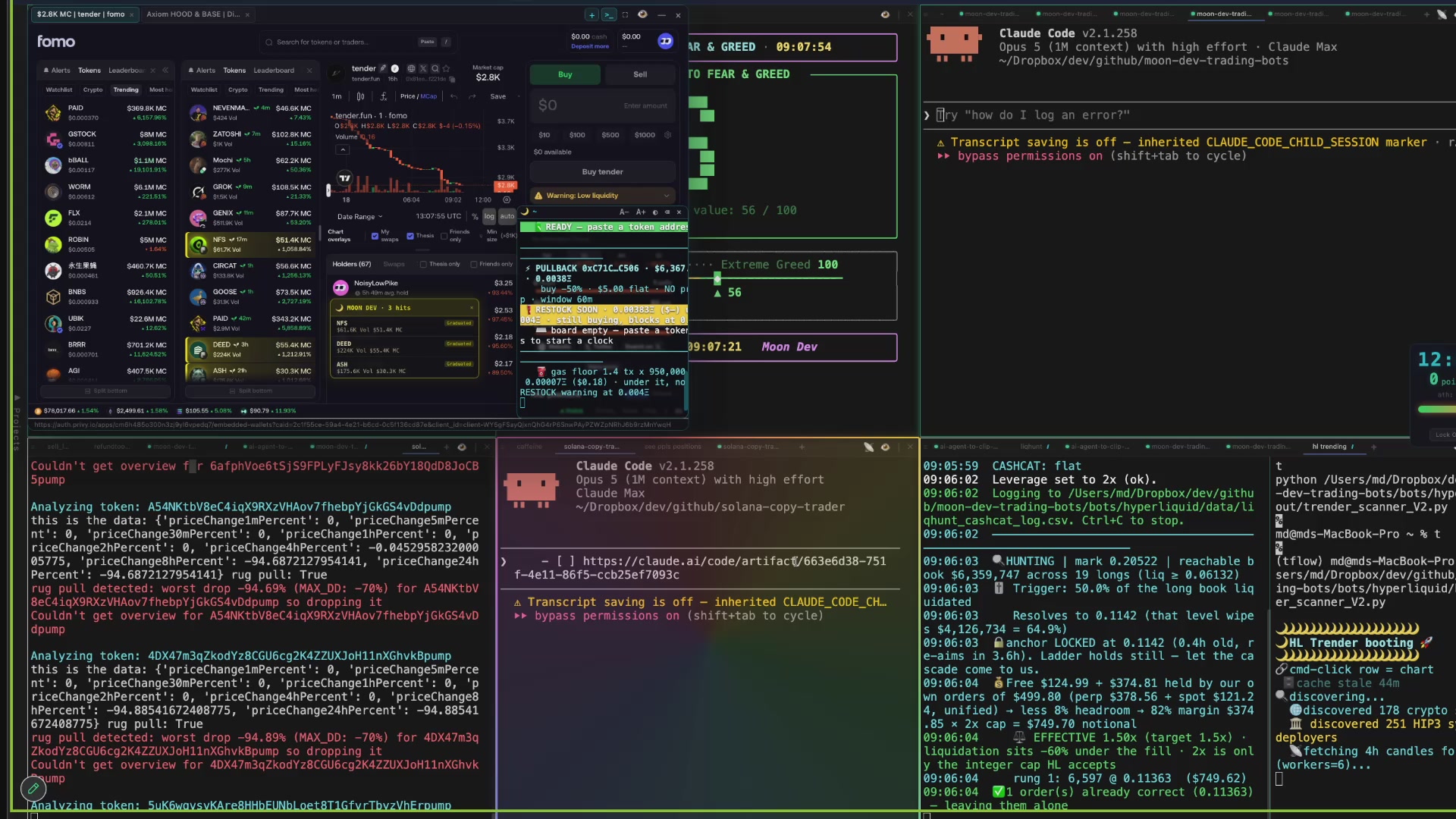1456x819 pixels.
Task: Open the 1m timeframe selector
Action: point(337,96)
